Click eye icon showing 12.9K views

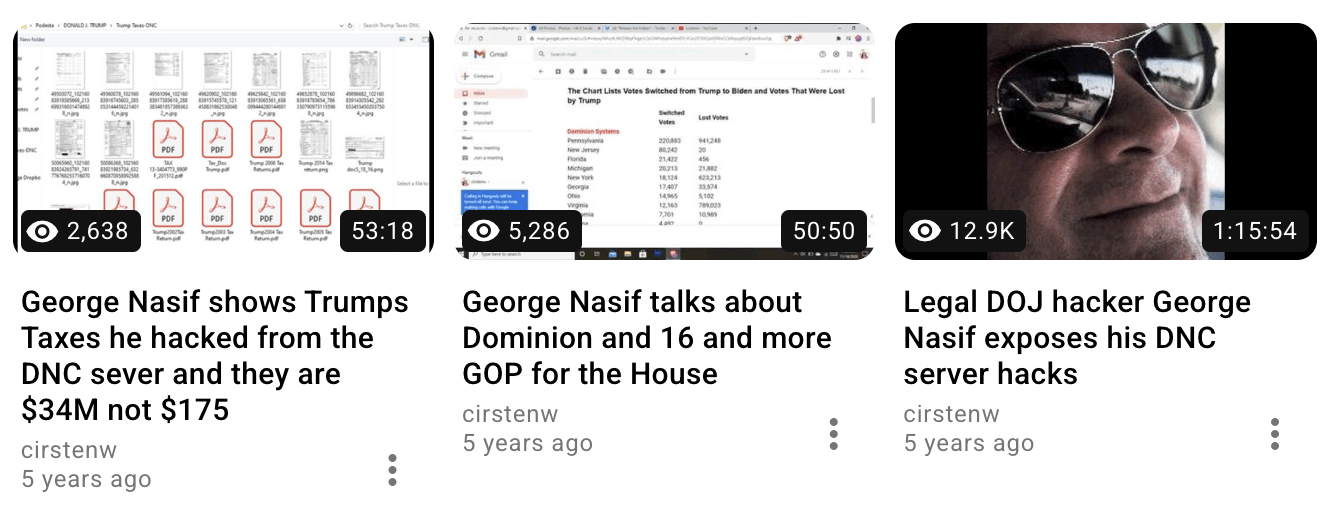point(925,232)
